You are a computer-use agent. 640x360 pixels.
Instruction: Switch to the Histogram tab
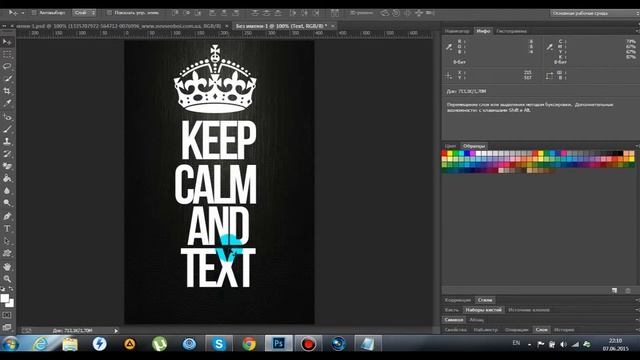(511, 31)
